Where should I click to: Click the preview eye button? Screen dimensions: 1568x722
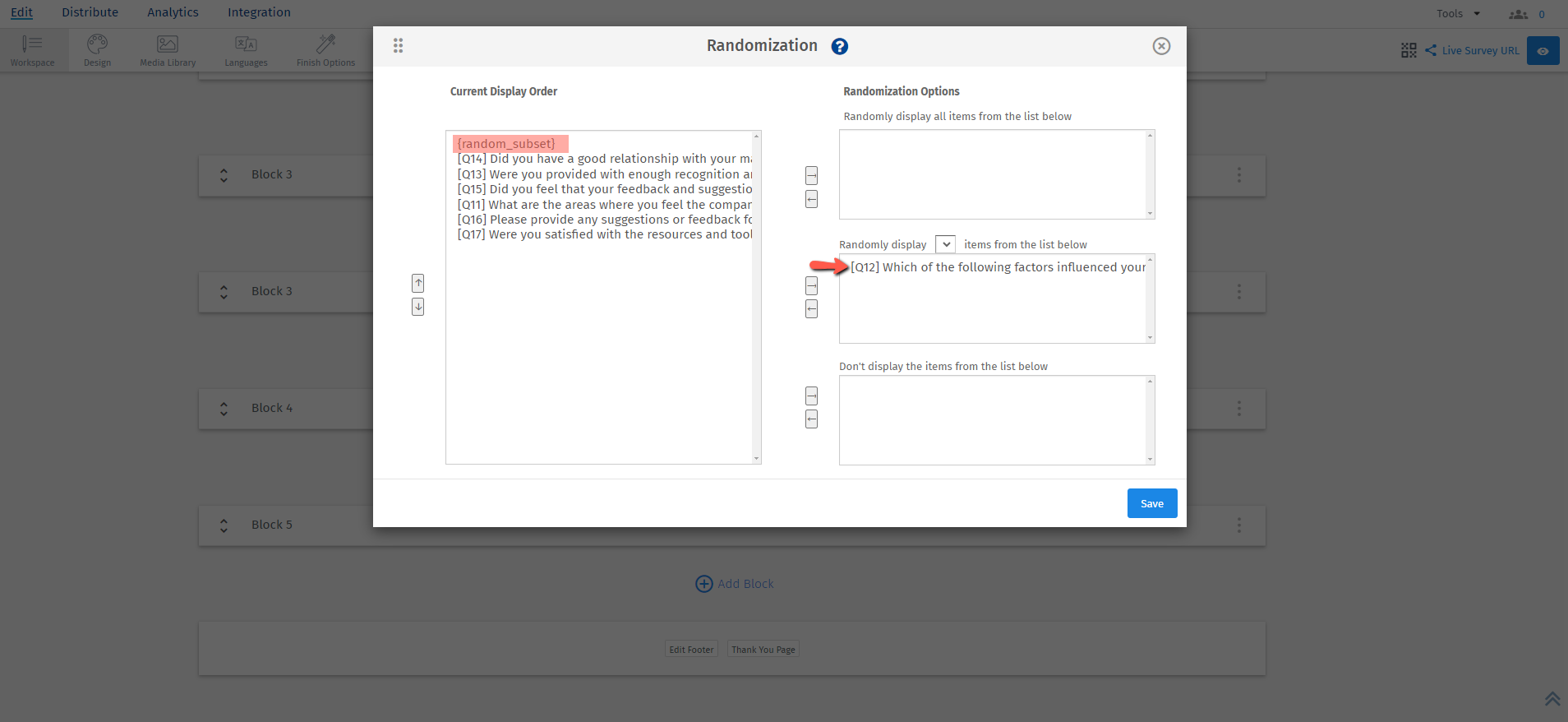[1543, 50]
